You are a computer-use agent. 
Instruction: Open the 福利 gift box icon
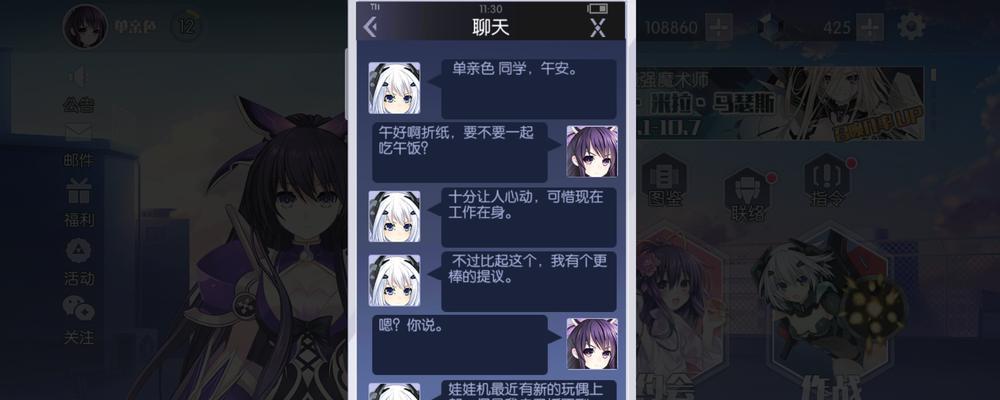pos(78,191)
